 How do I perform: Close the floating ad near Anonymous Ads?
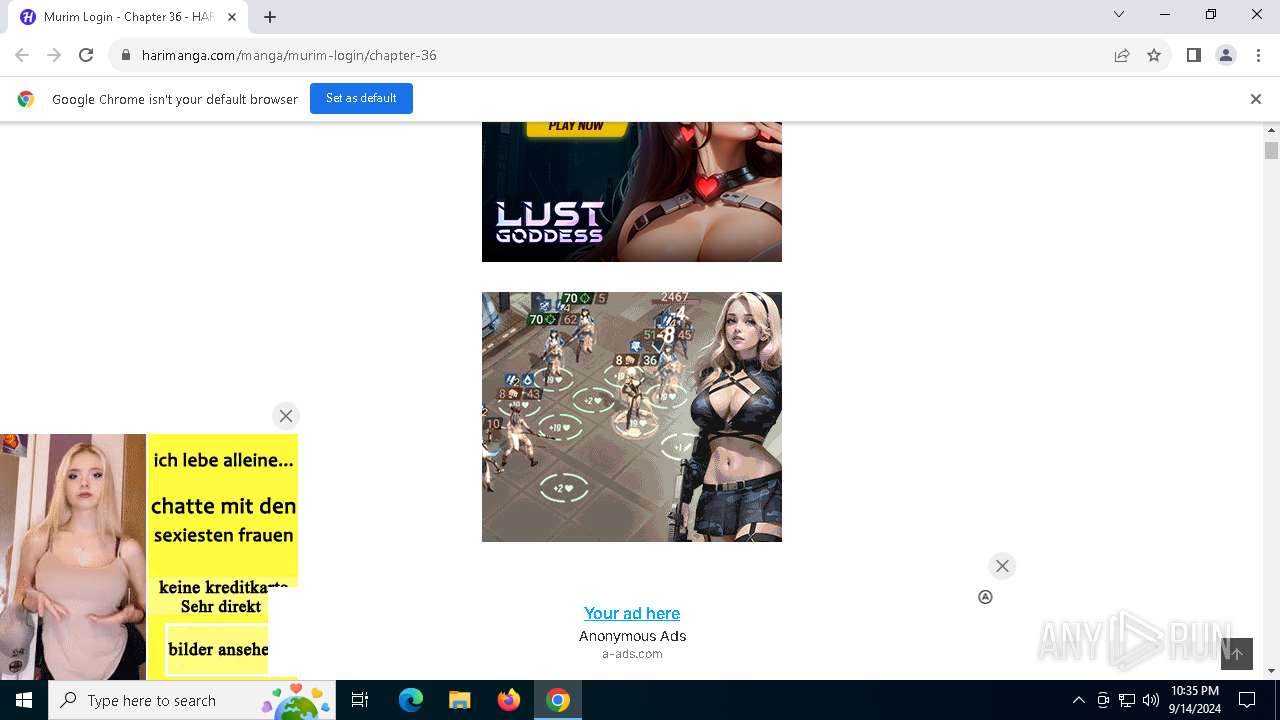pos(1002,566)
